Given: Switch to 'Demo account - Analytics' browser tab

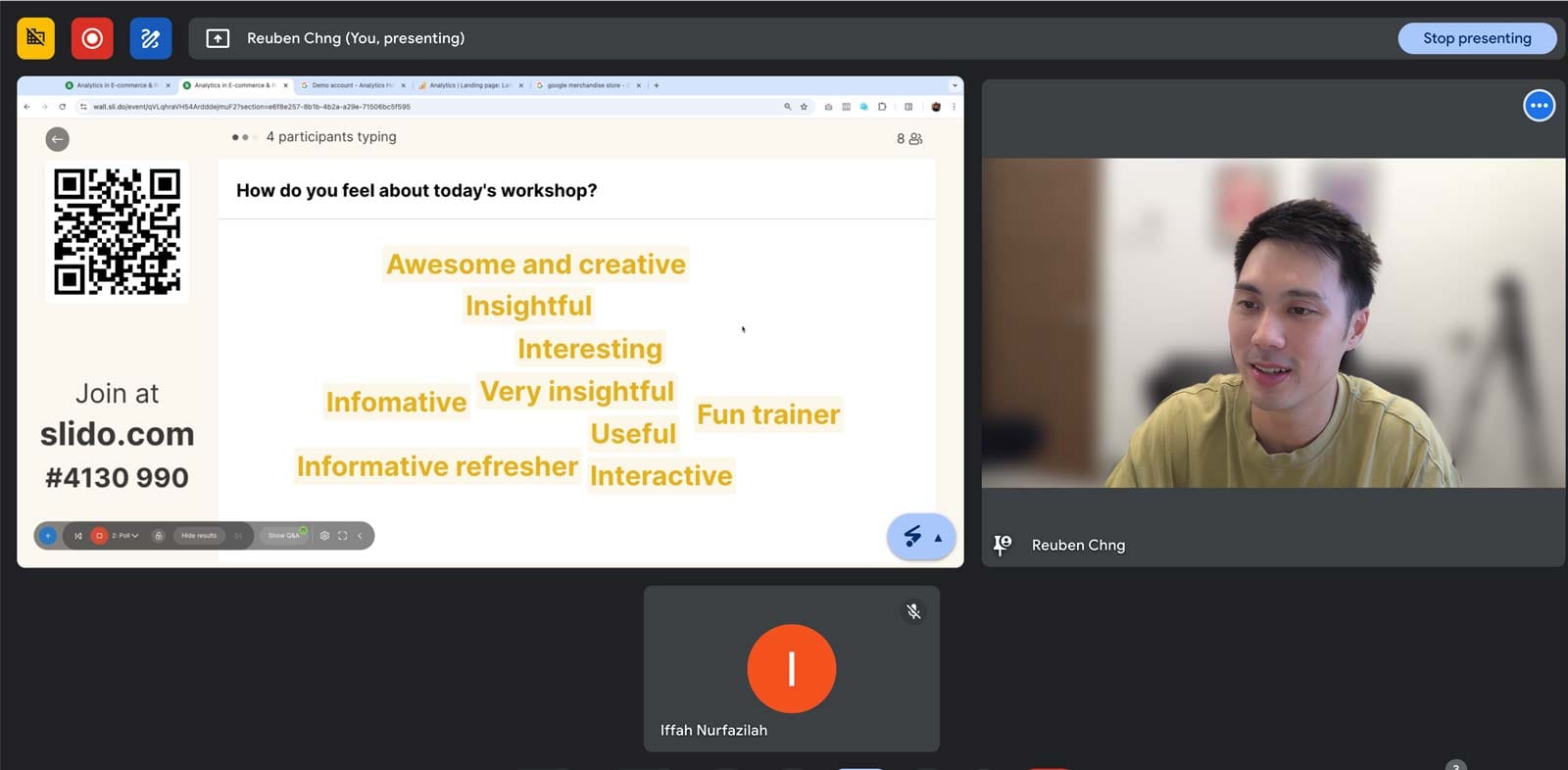Looking at the screenshot, I should click(353, 85).
